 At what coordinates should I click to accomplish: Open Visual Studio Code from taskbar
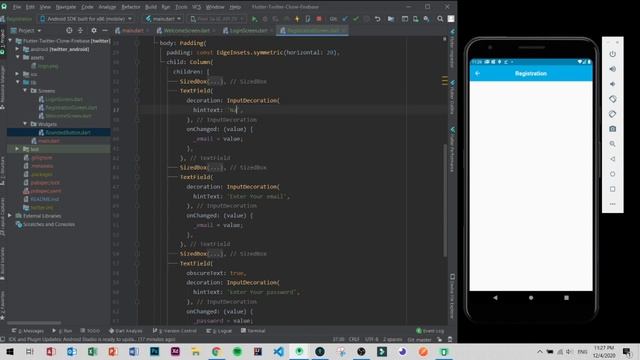coord(278,351)
